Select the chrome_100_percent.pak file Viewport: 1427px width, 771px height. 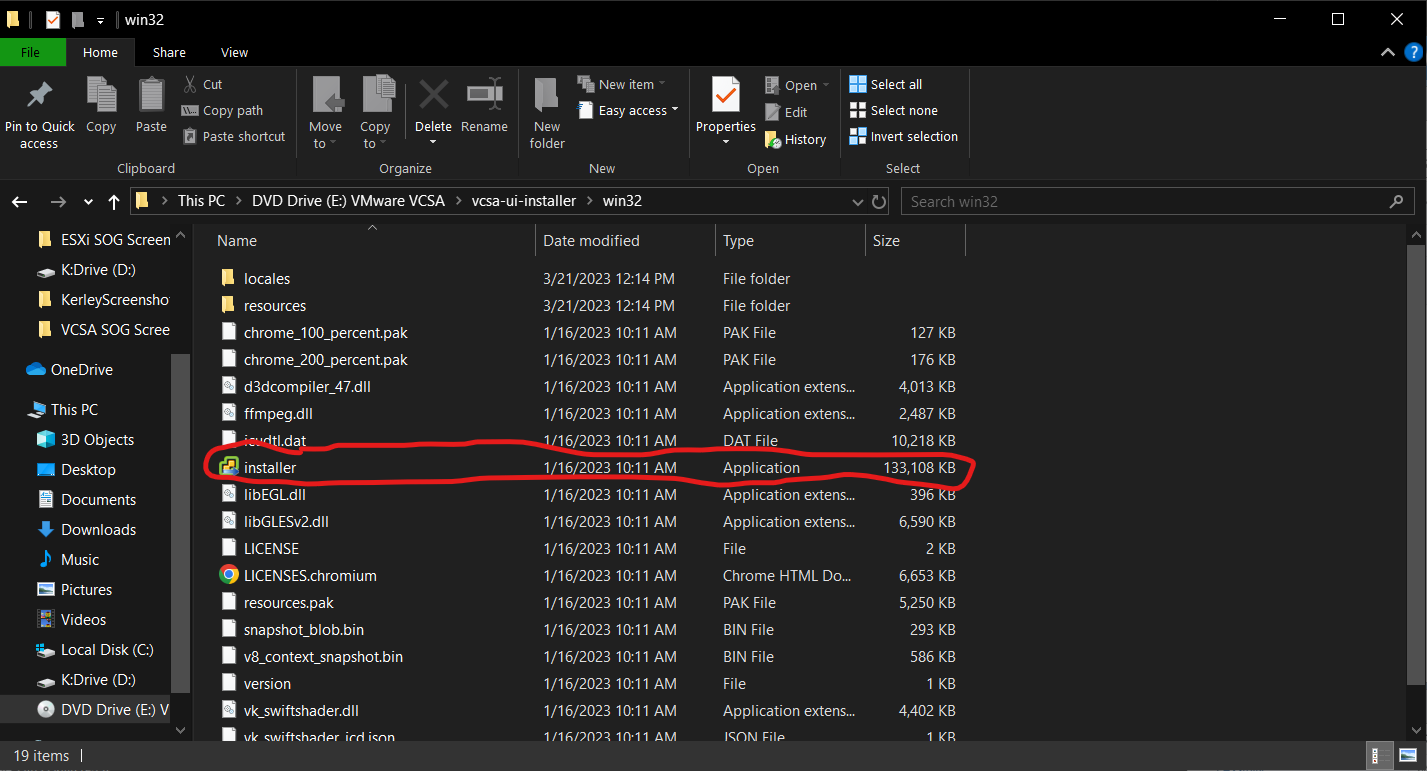click(x=325, y=332)
